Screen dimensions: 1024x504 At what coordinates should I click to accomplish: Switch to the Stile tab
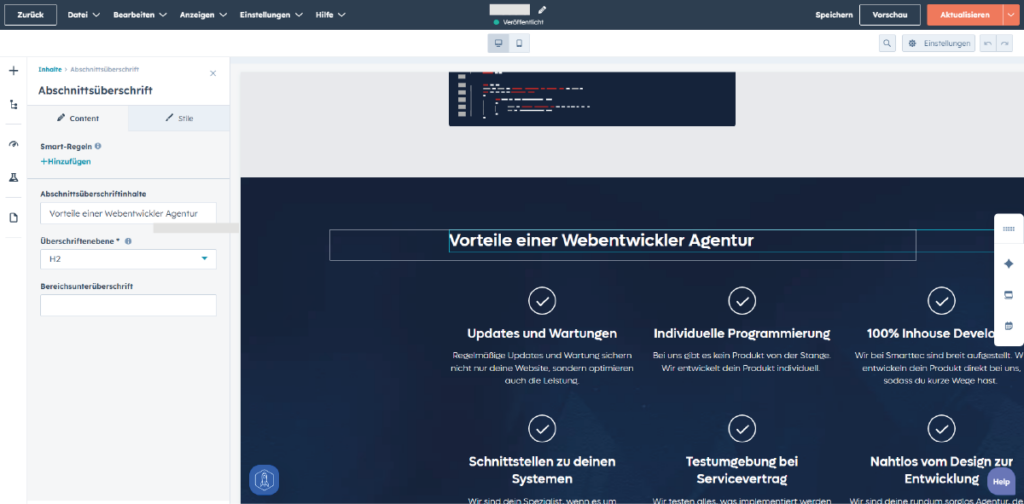179,118
